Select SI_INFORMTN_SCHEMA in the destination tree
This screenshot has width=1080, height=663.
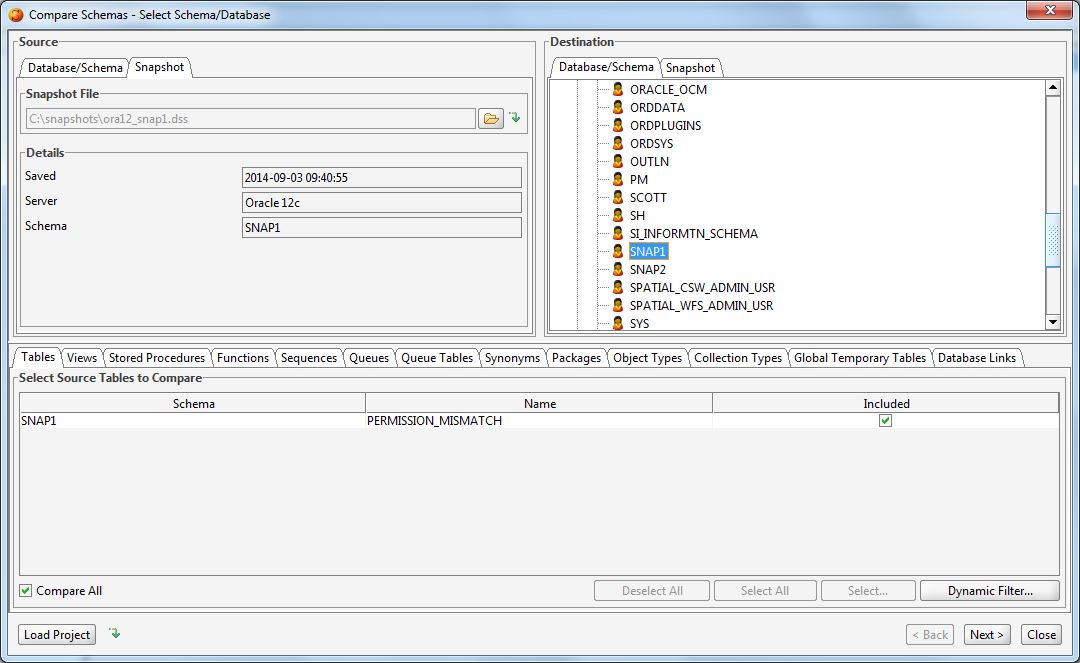(692, 233)
